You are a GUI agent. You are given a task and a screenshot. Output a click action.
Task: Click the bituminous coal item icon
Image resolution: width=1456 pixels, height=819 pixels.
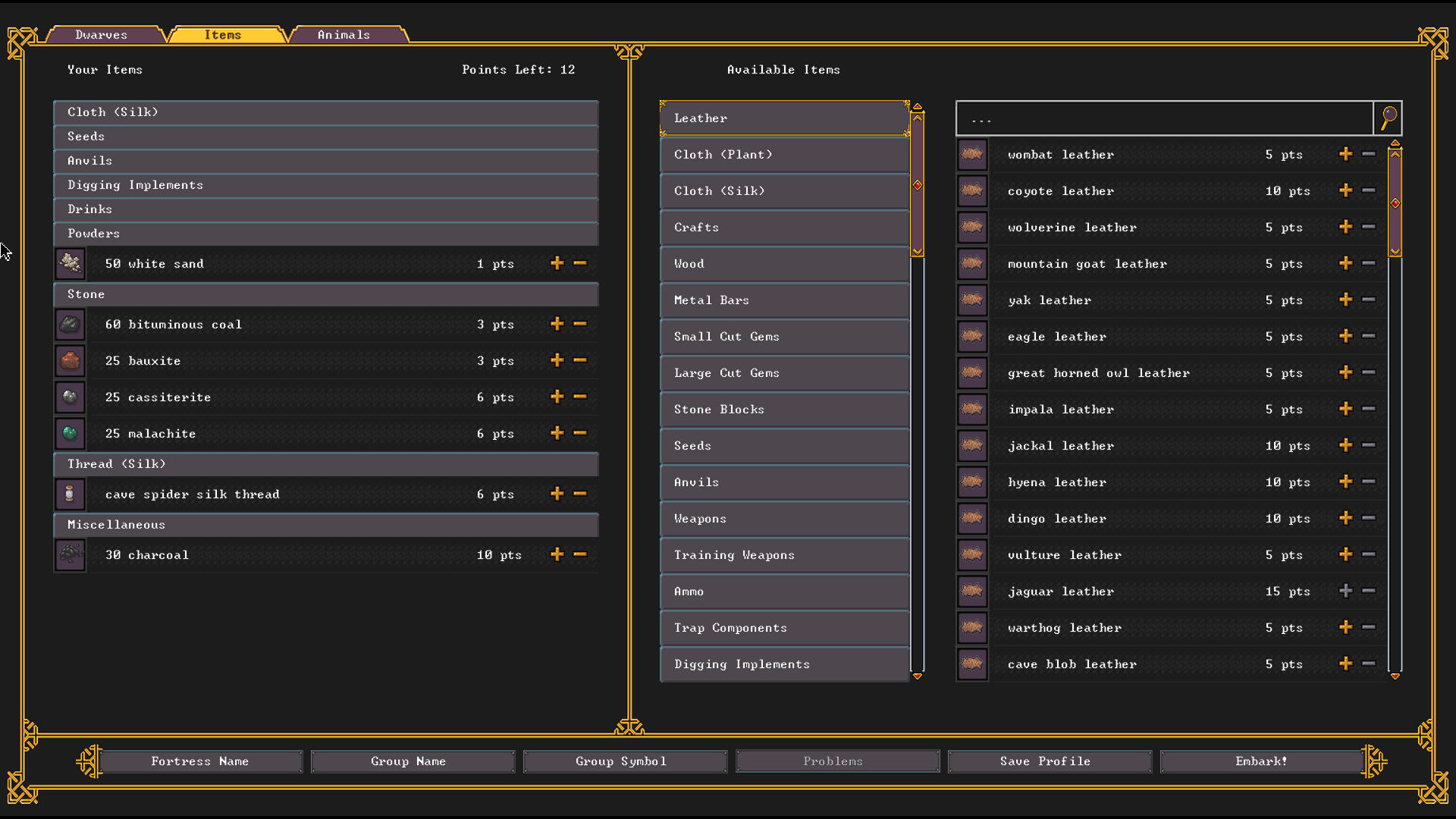[x=70, y=323]
